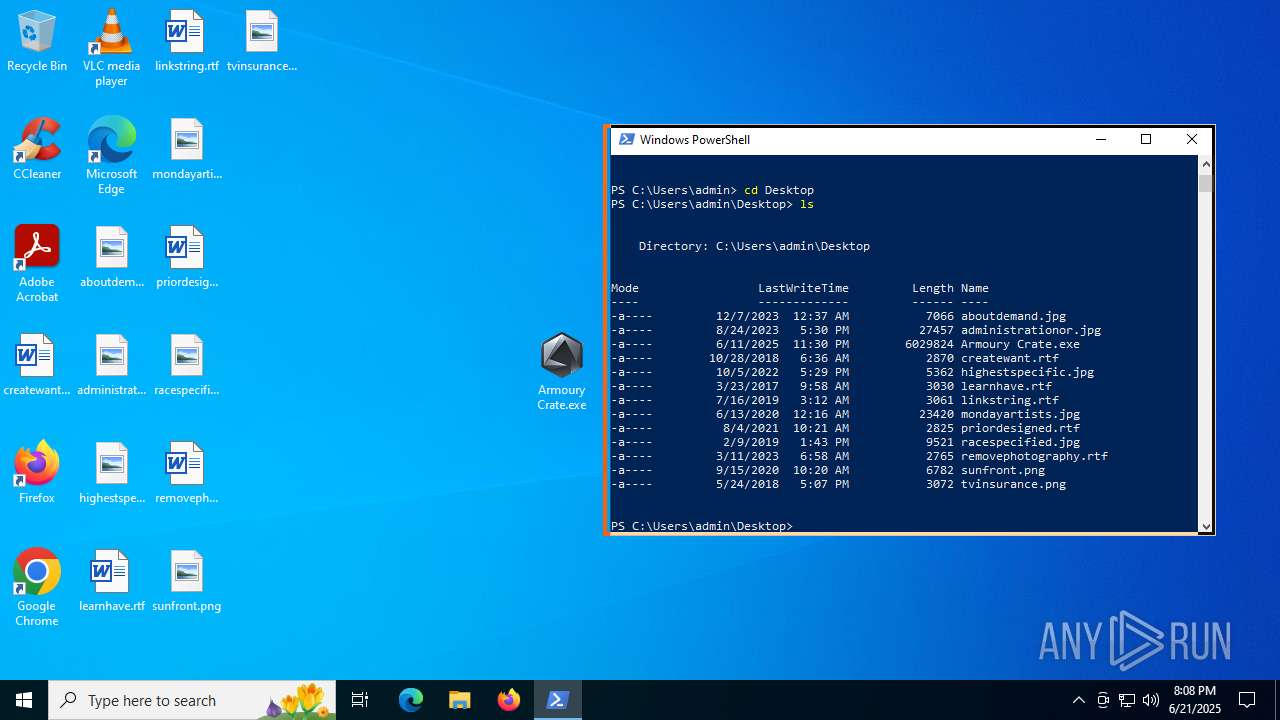This screenshot has width=1280, height=720.
Task: Launch VLC media player shortcut
Action: pos(111,47)
